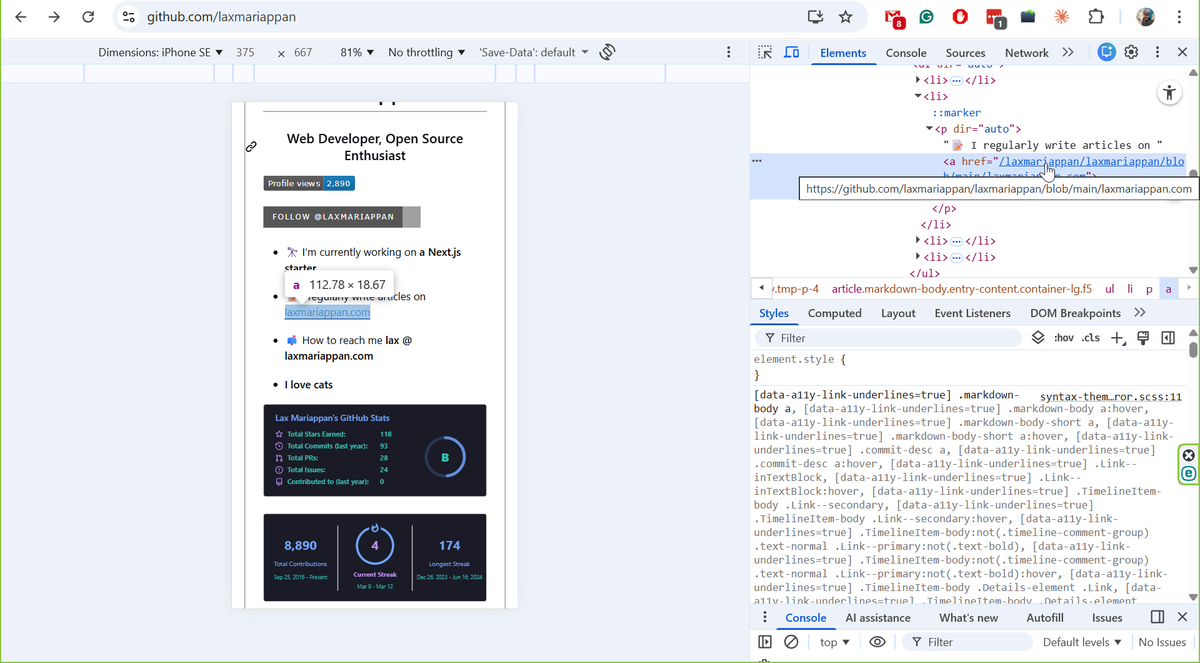1200x663 pixels.
Task: Open the red ad blocker extension icon
Action: click(x=960, y=17)
